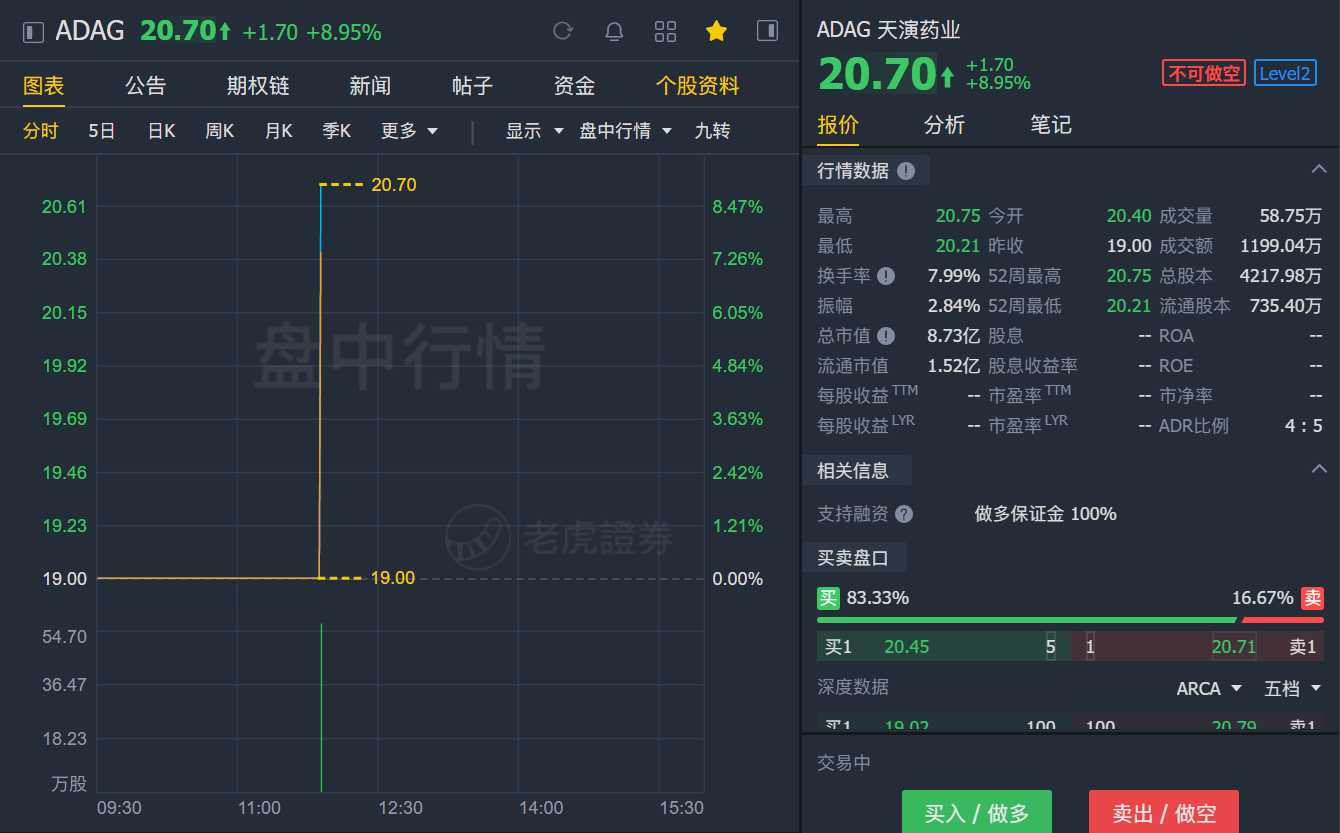The width and height of the screenshot is (1340, 833).
Task: Switch to the 报价 tab
Action: [838, 124]
